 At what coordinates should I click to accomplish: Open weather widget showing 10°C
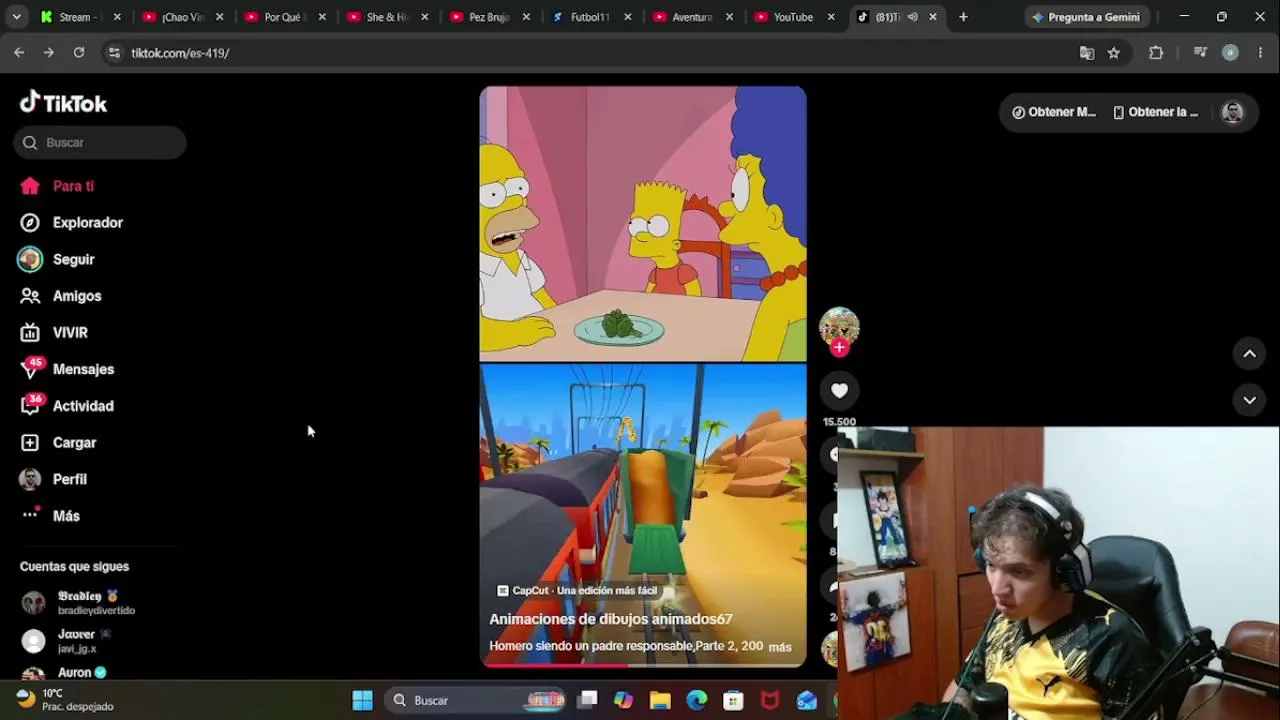tap(66, 700)
